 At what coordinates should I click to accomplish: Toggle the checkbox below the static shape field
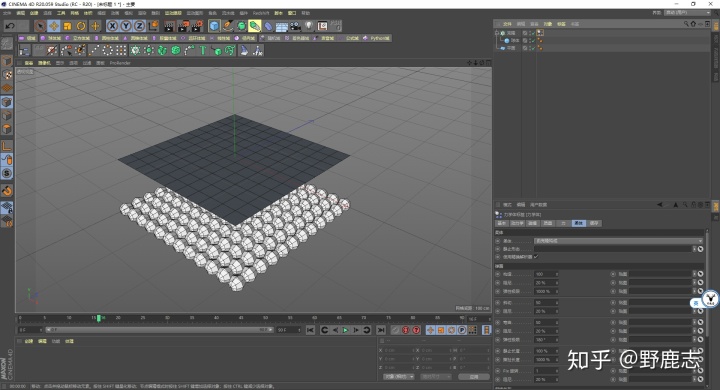[x=536, y=257]
